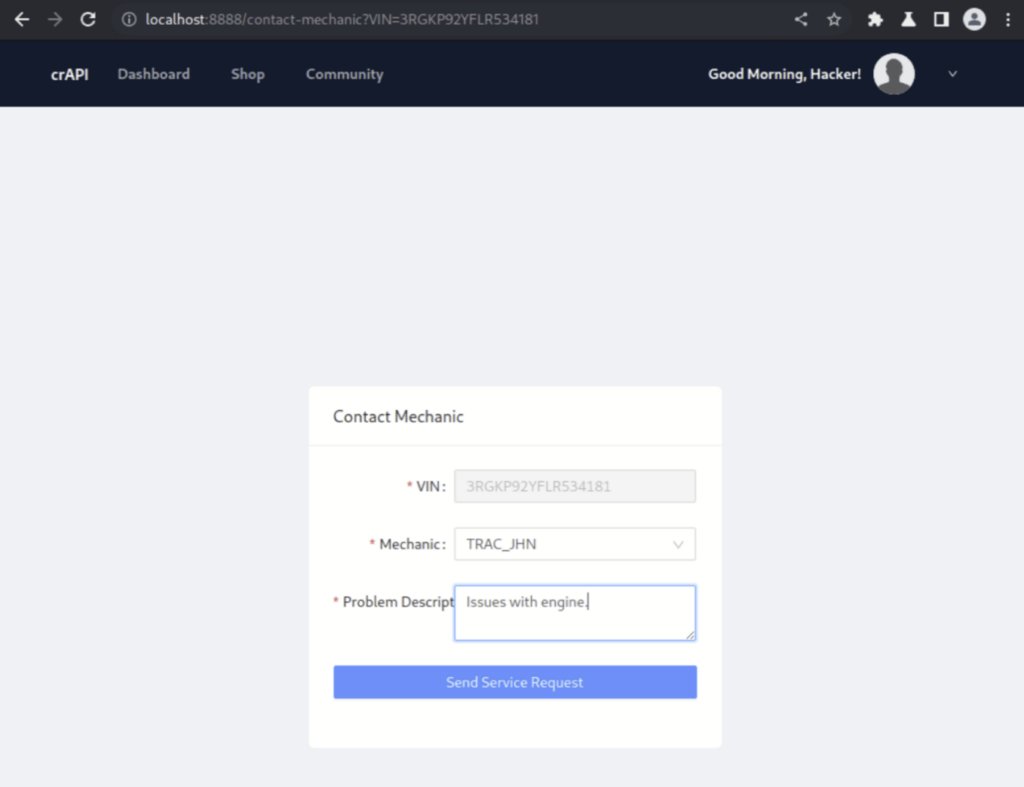Open the Shop section
Screen dimensions: 1024x787
coord(247,74)
